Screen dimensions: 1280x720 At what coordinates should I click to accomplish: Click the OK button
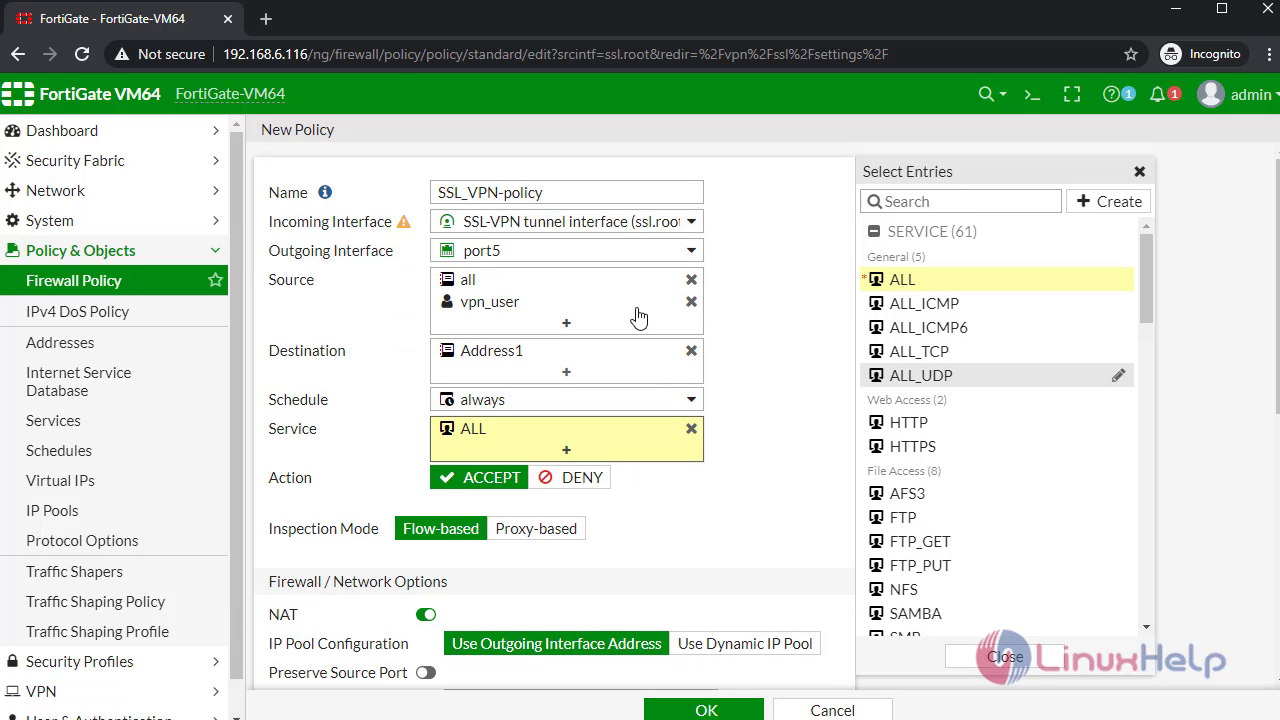704,709
